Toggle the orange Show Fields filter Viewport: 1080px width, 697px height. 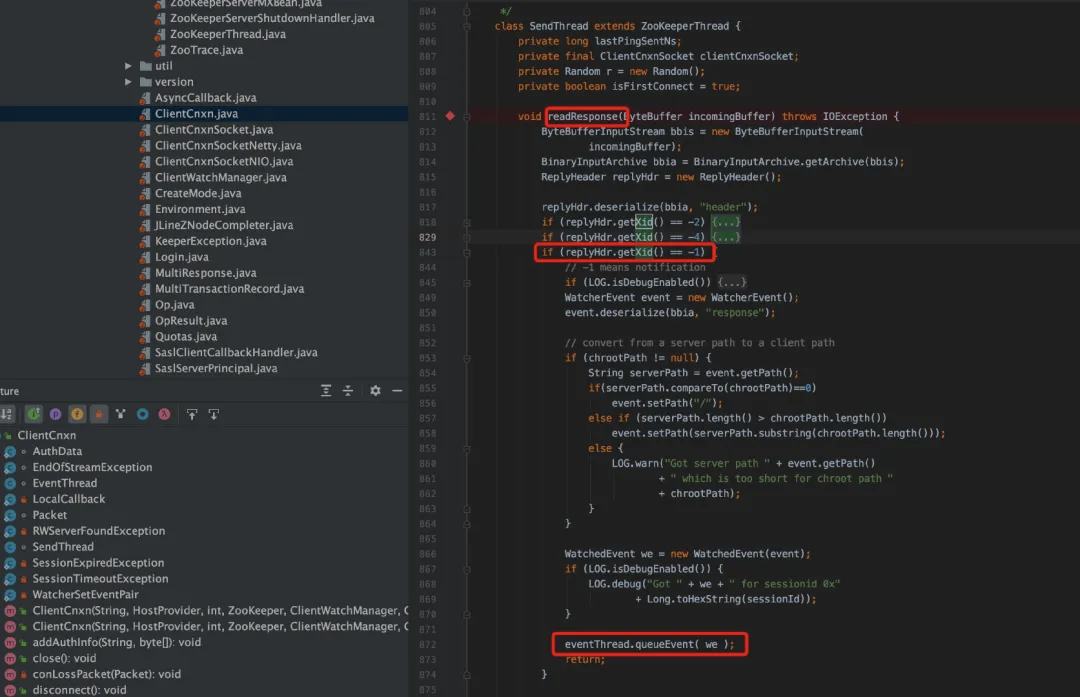click(77, 414)
